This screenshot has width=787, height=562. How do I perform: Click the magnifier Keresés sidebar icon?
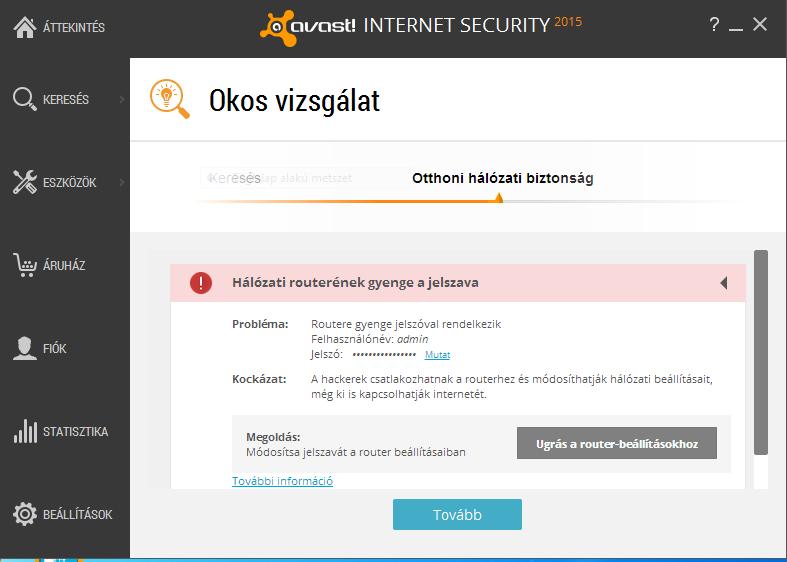[24, 99]
